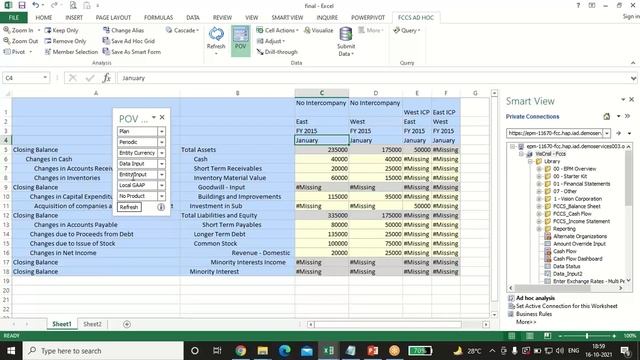
Task: Open the Adjust dropdown
Action: pos(271,41)
